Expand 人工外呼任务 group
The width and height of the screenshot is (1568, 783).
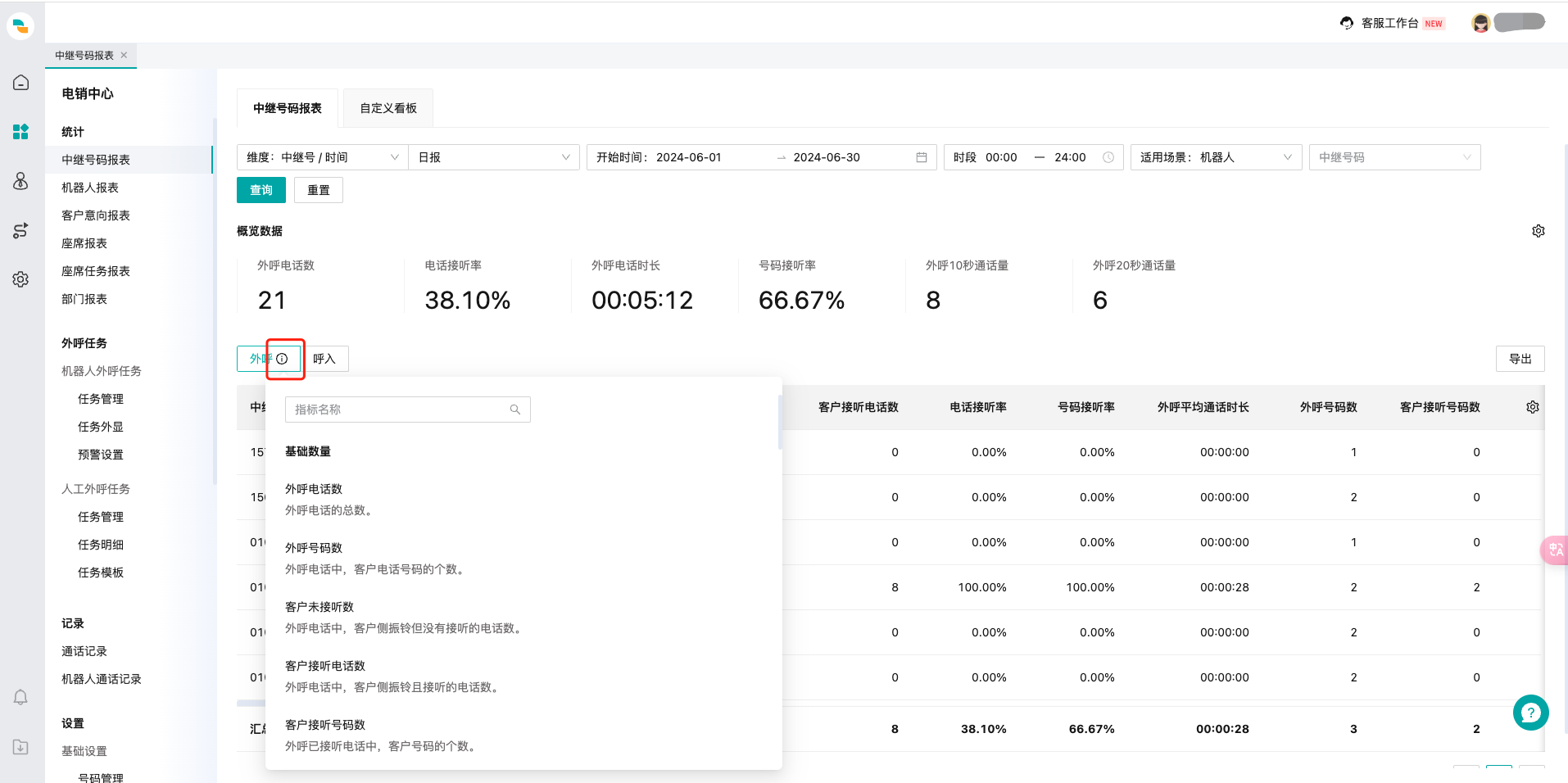(x=96, y=489)
